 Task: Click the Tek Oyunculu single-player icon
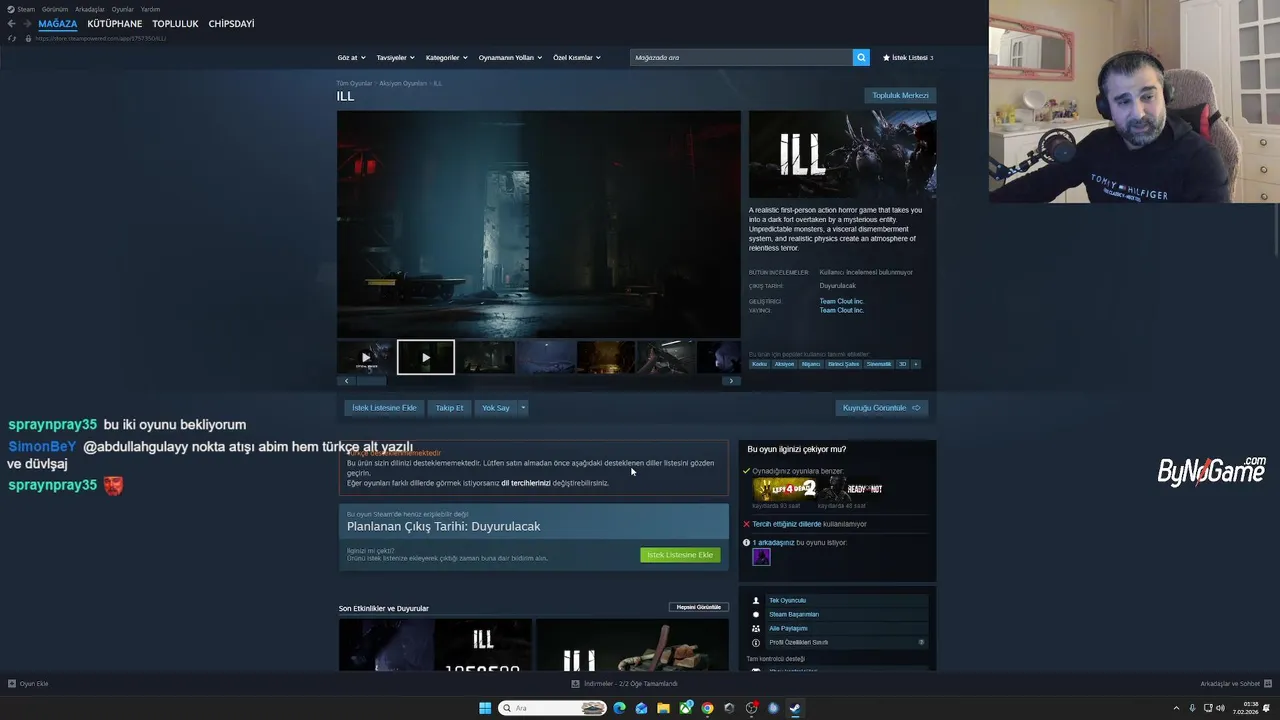pyautogui.click(x=756, y=601)
